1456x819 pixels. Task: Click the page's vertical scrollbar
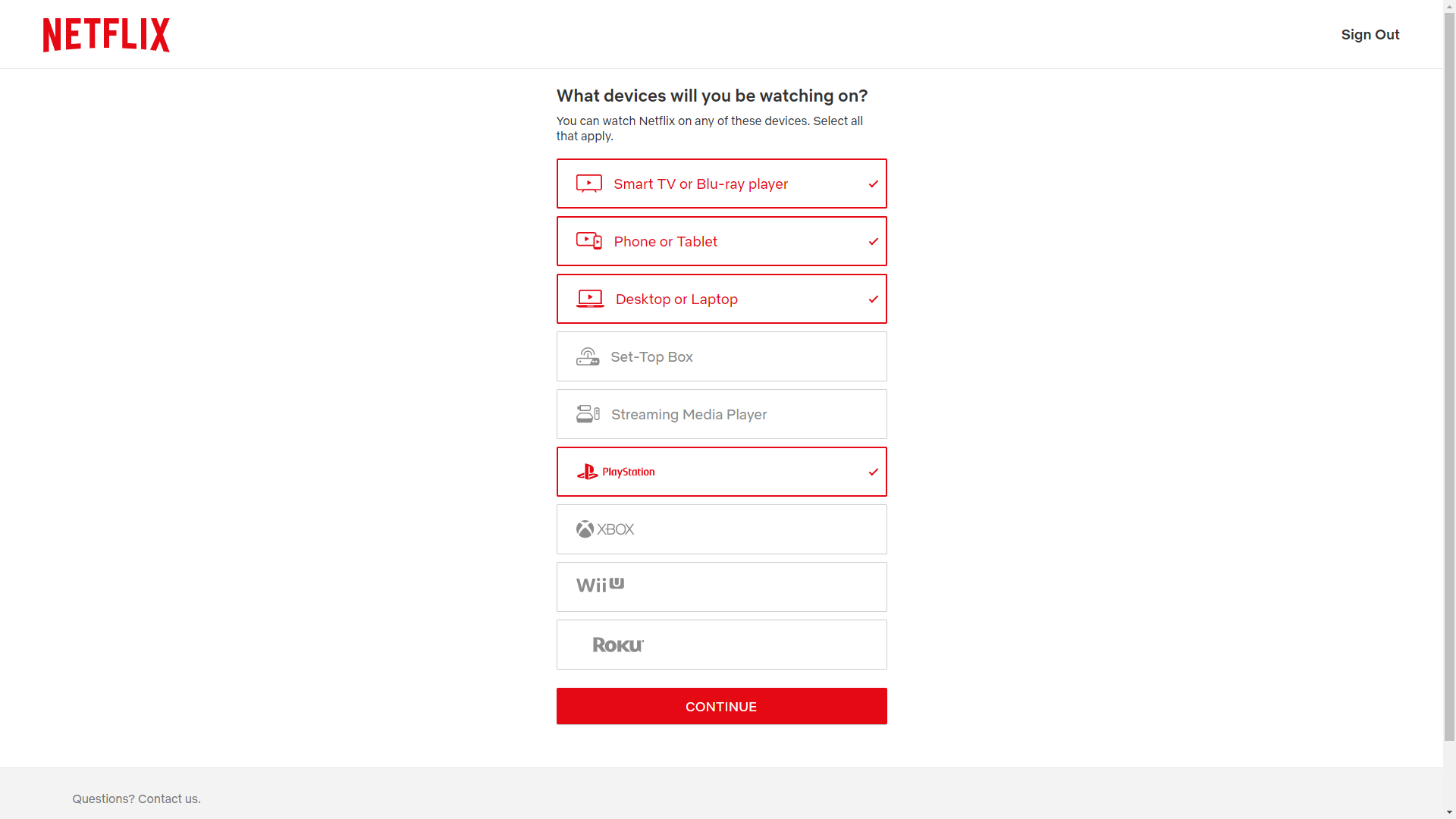[1449, 379]
